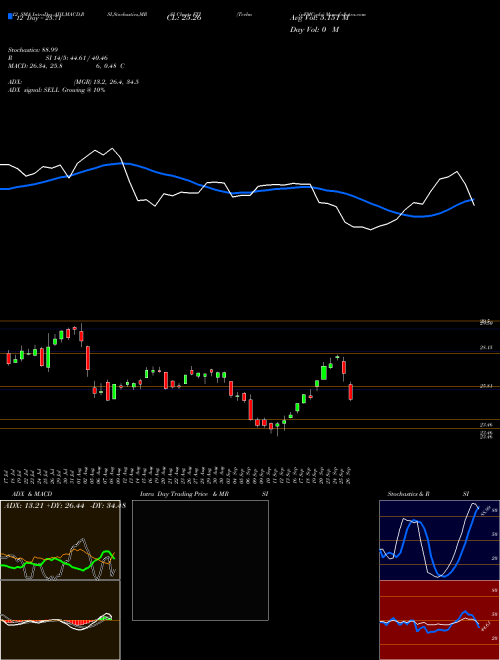Open the red RSI chart thumbnail

439,620
